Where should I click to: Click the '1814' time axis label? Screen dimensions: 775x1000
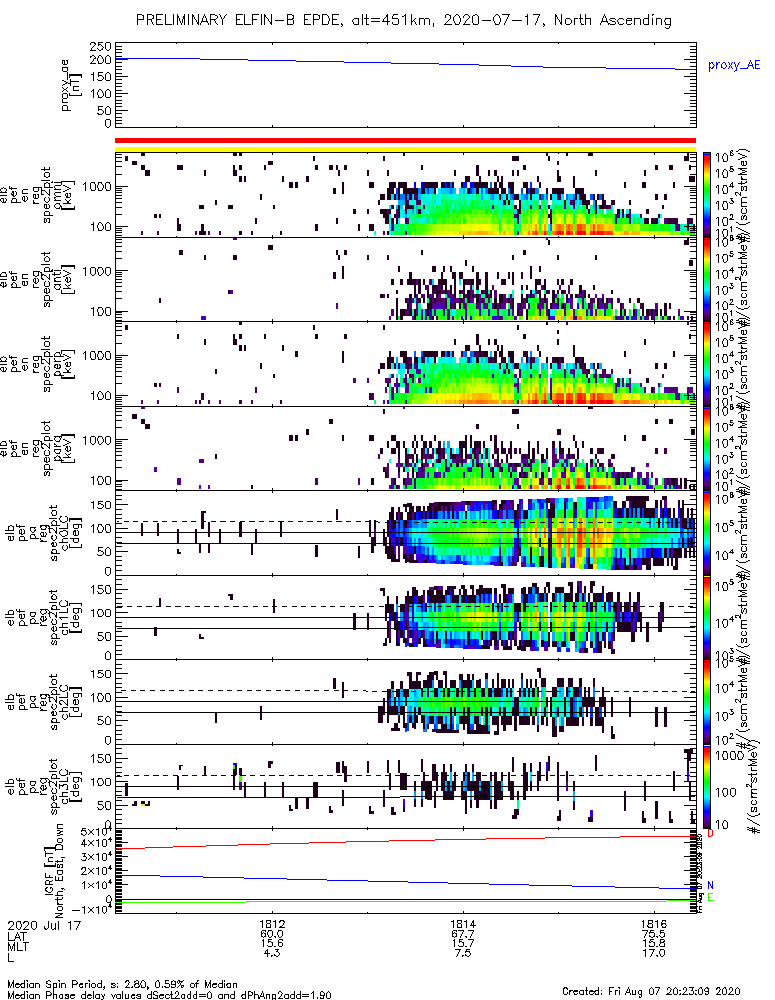click(x=463, y=924)
